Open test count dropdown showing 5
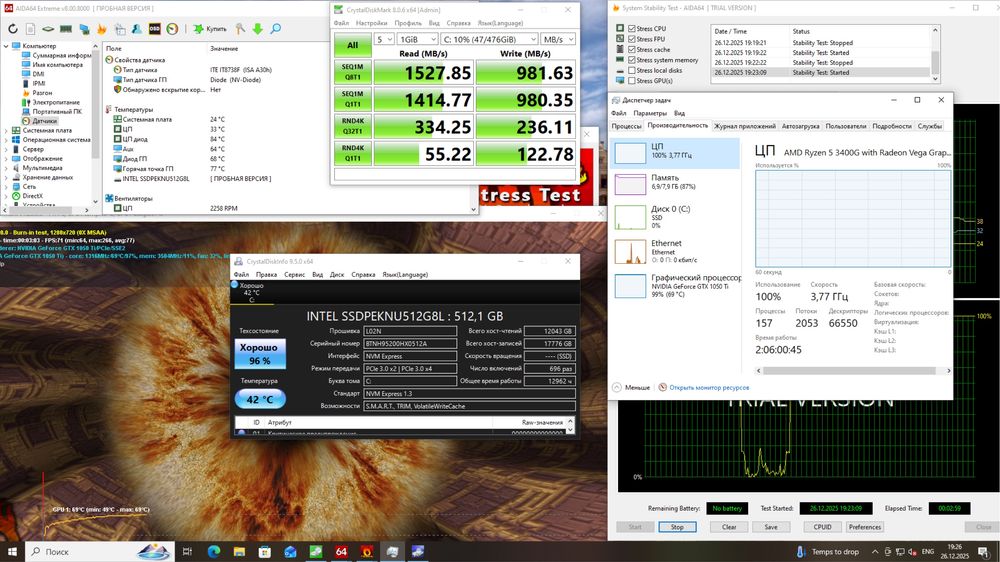The height and width of the screenshot is (562, 1000). [x=384, y=40]
